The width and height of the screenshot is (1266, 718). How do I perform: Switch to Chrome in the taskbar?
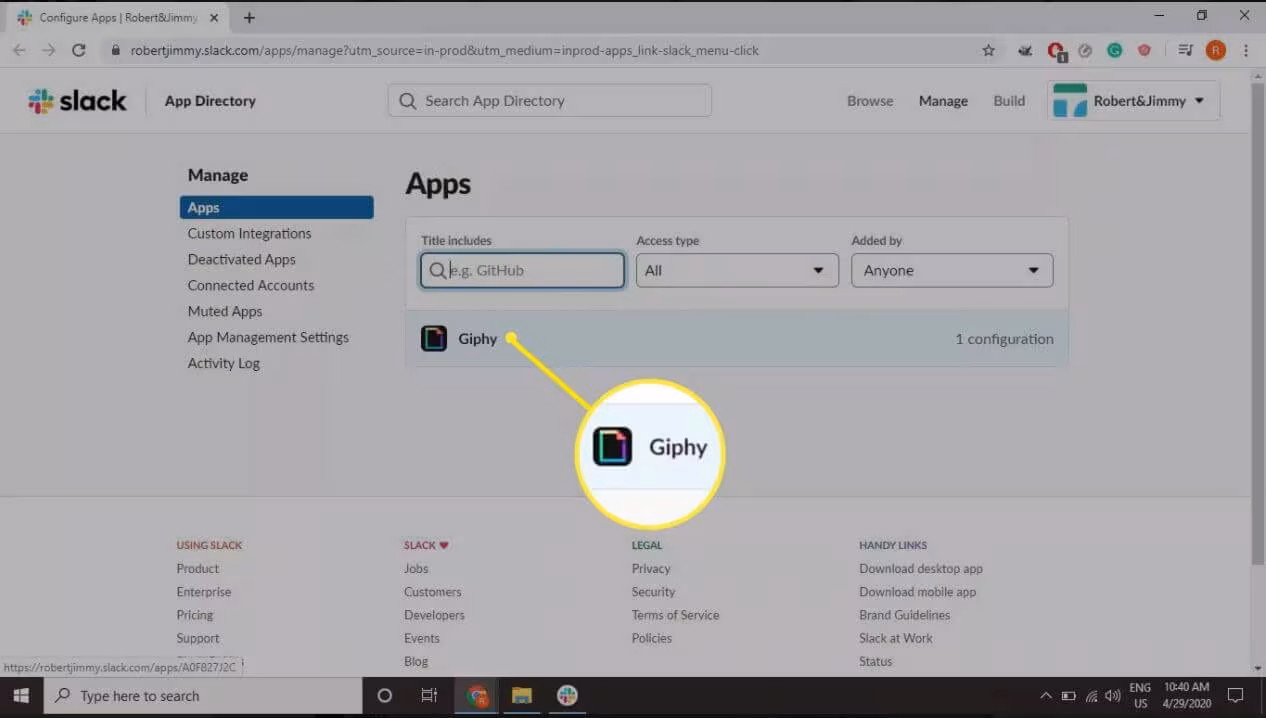[477, 696]
